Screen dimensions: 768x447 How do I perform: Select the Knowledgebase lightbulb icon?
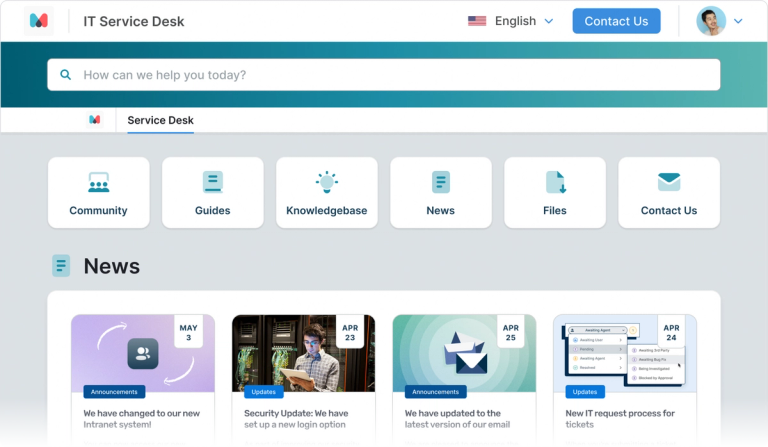(326, 183)
